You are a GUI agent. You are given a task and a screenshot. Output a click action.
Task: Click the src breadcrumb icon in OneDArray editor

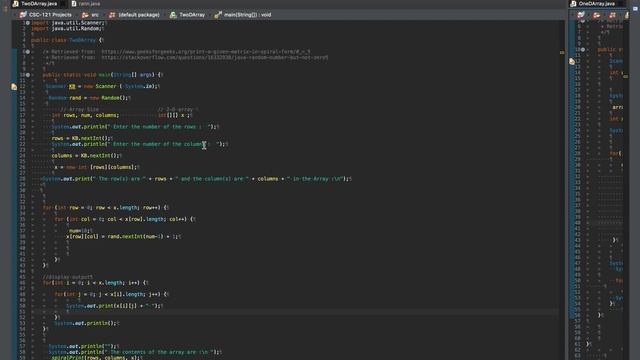point(597,15)
